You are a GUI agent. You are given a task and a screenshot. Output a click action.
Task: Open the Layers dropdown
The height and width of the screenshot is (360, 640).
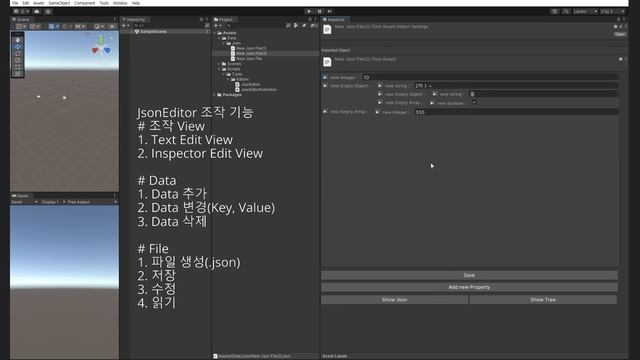tap(585, 11)
